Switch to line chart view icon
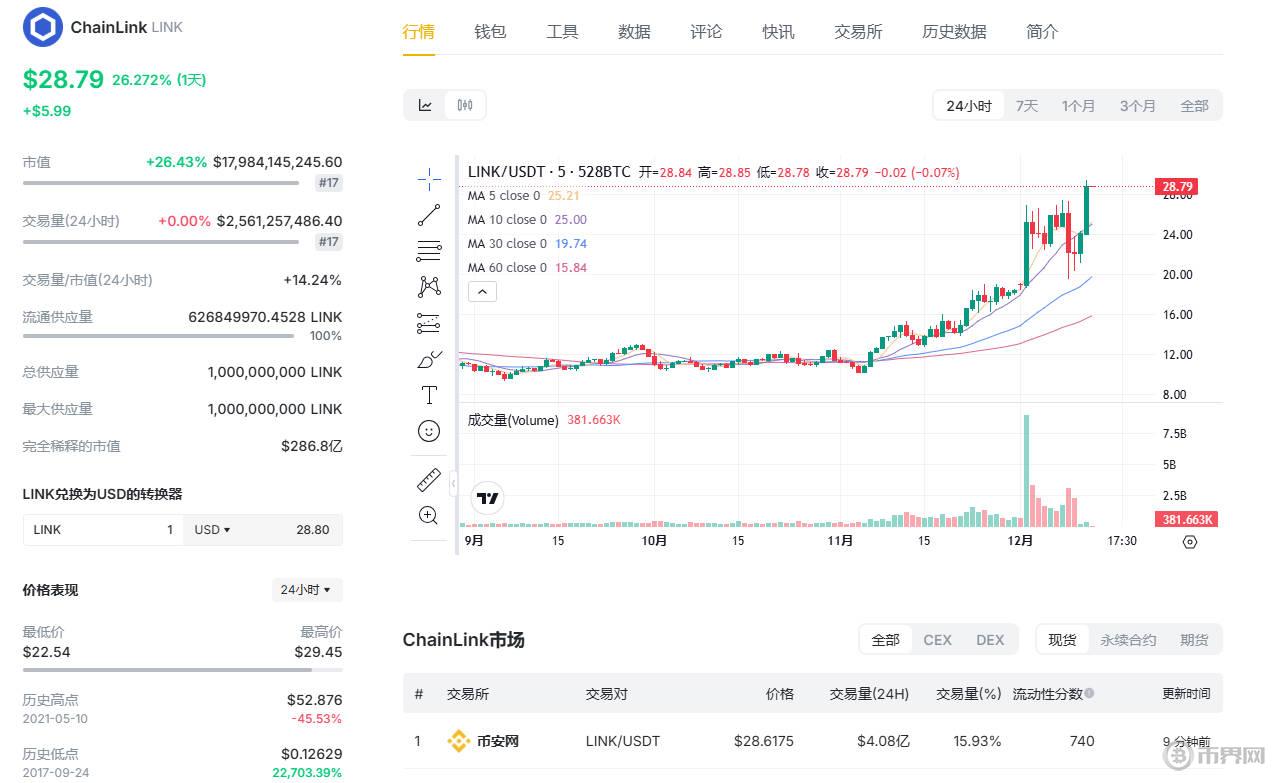 point(425,105)
